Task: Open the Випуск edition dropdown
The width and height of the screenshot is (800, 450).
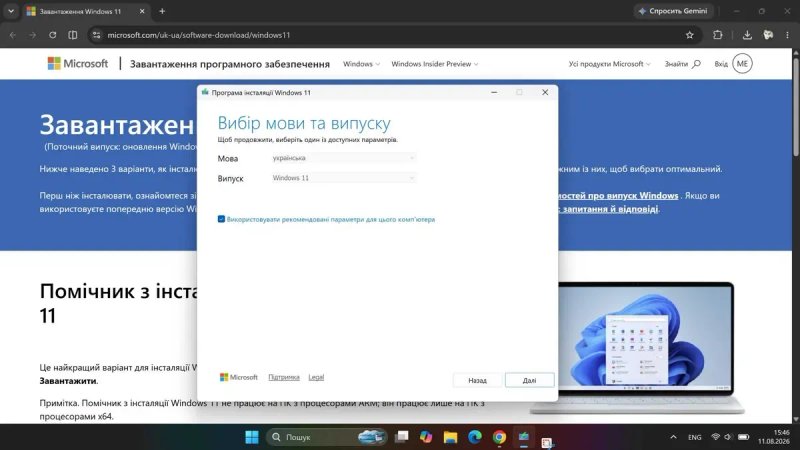Action: pyautogui.click(x=343, y=178)
